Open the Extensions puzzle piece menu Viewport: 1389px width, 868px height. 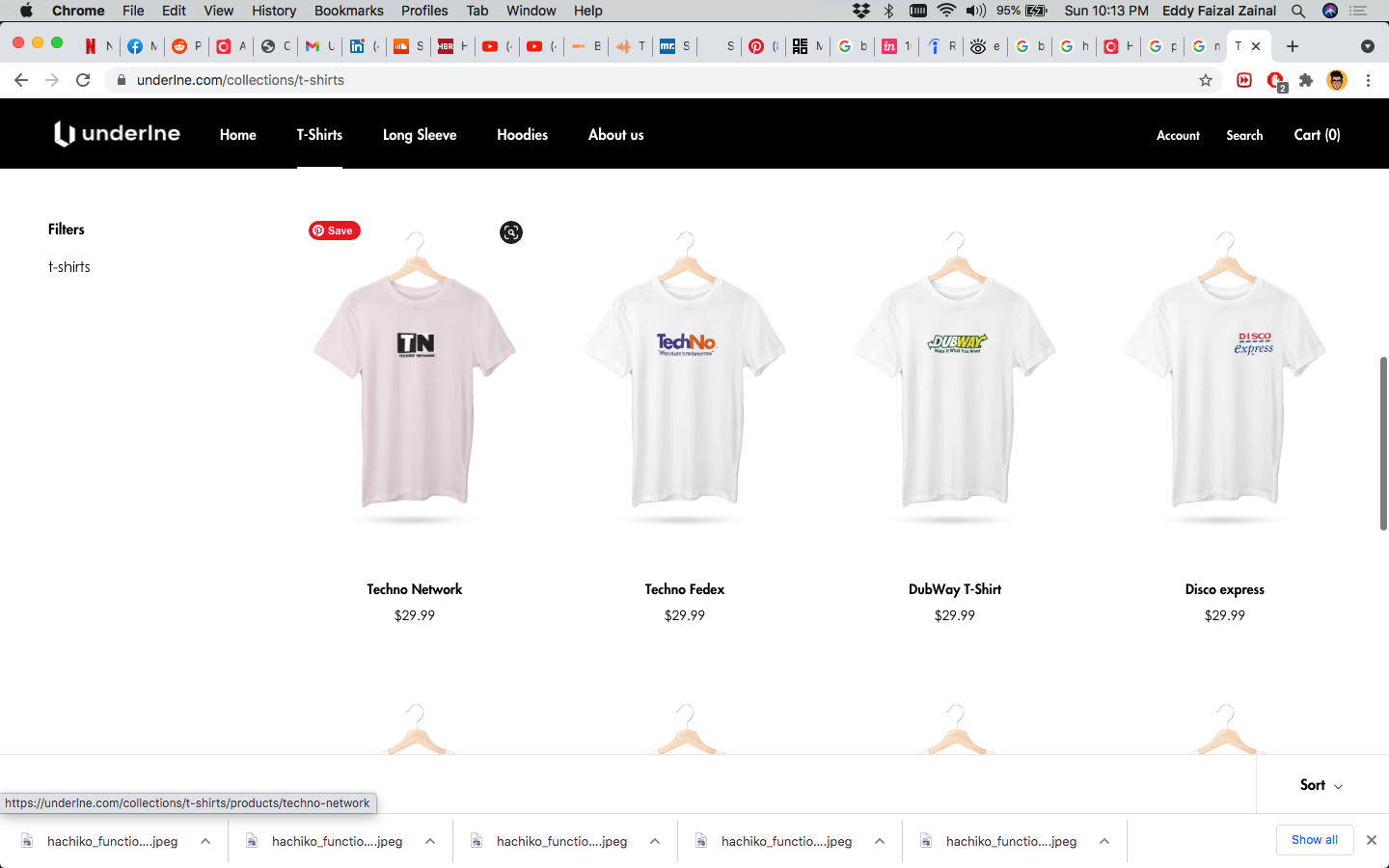click(1306, 80)
